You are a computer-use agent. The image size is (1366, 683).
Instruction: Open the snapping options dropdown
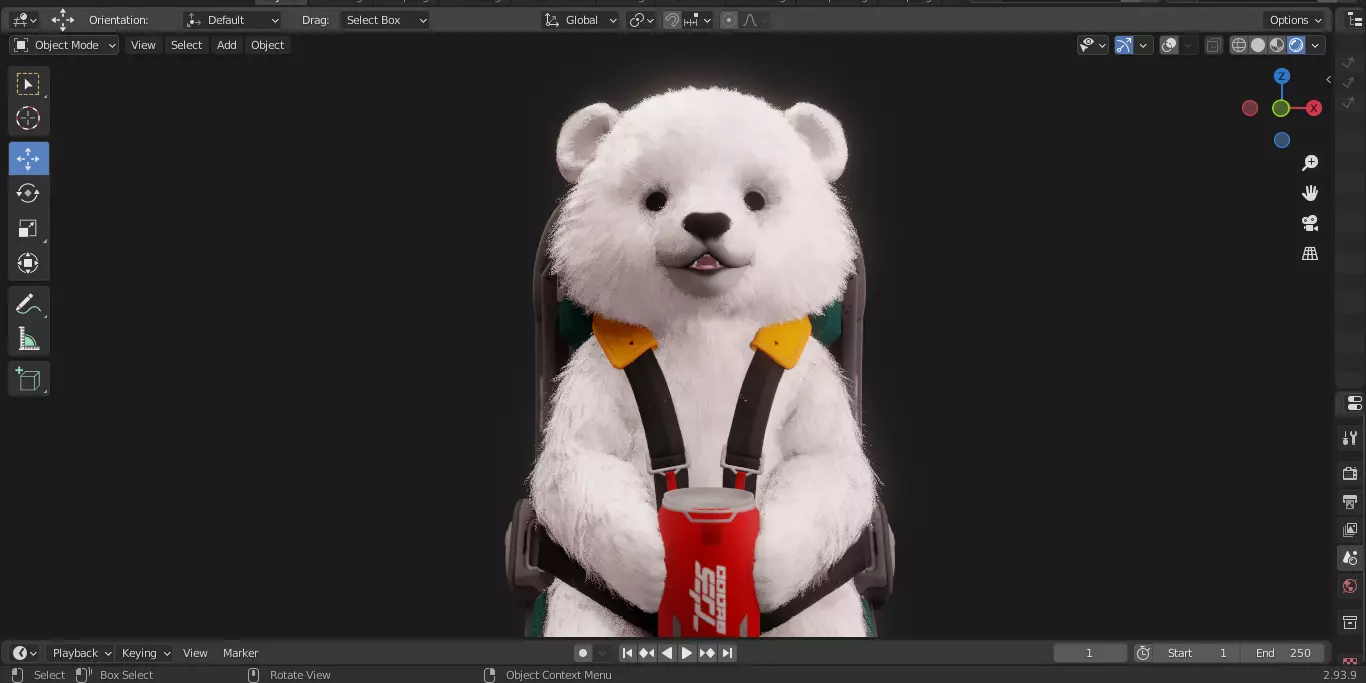[698, 20]
